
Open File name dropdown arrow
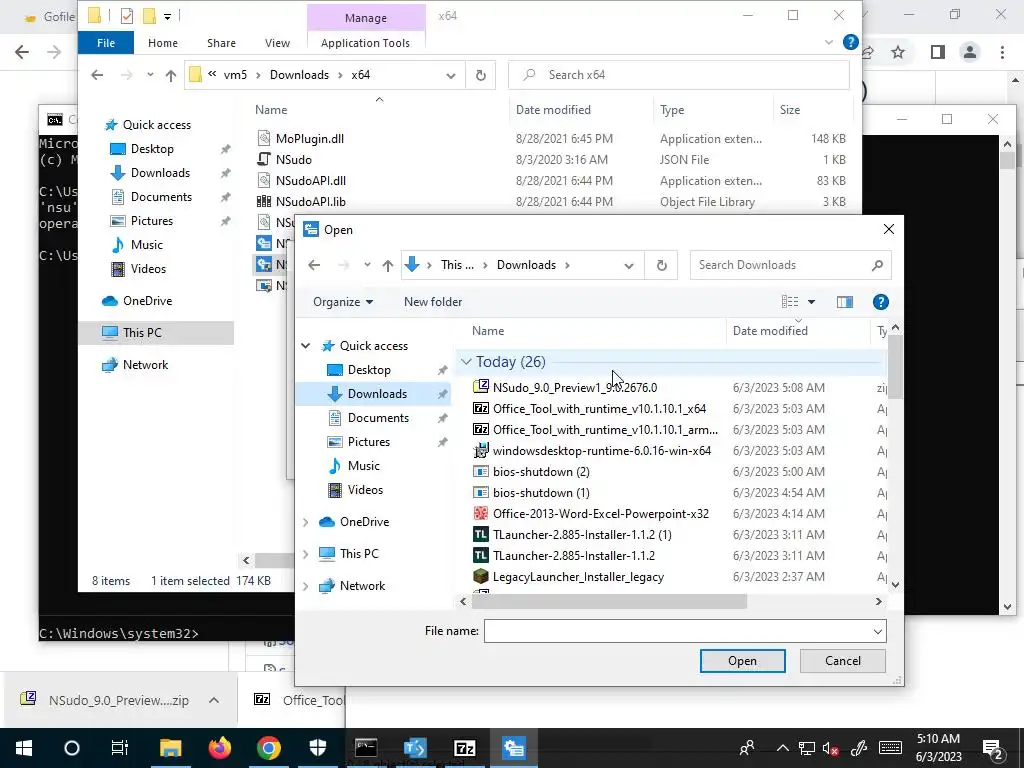click(878, 632)
